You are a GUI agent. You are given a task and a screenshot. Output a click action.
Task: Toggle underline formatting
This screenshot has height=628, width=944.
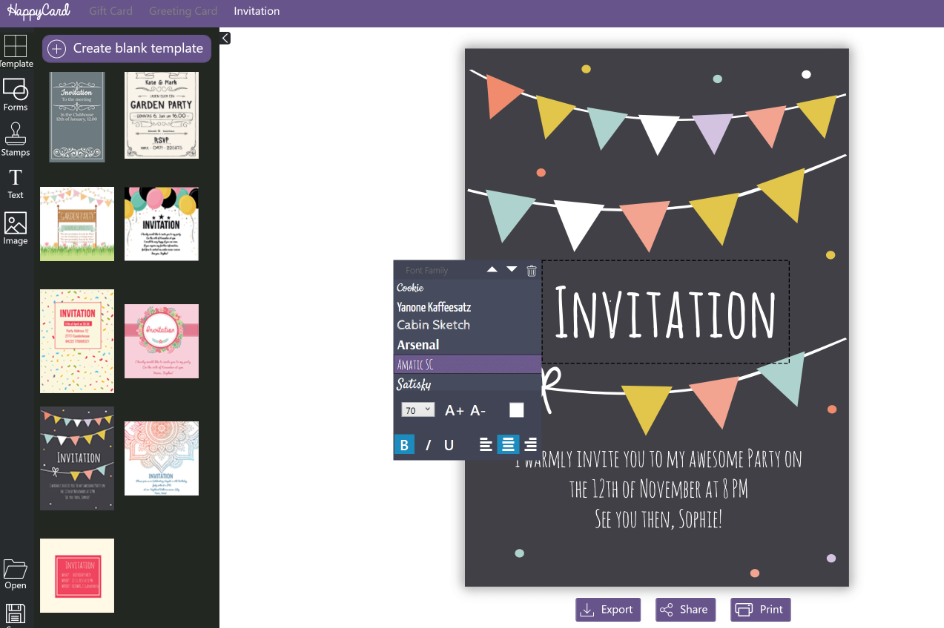449,445
